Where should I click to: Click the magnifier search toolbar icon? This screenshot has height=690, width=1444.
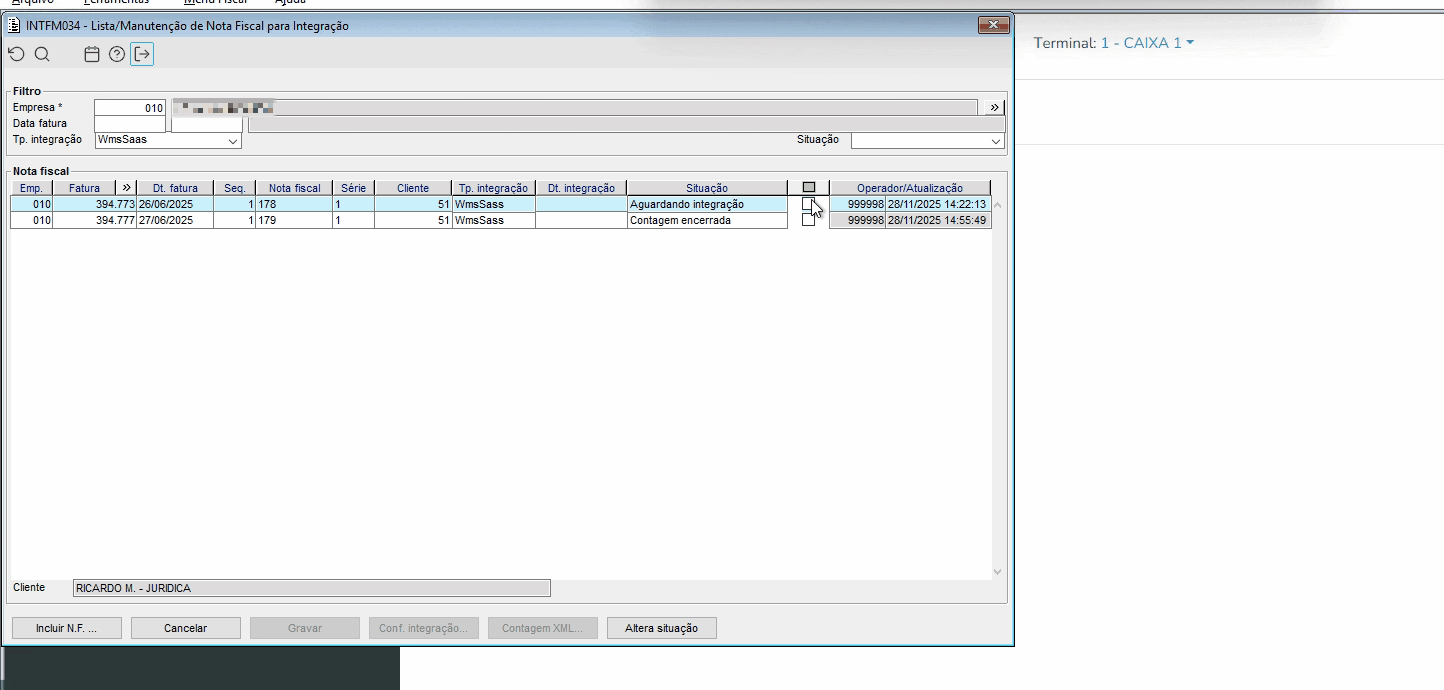(42, 55)
